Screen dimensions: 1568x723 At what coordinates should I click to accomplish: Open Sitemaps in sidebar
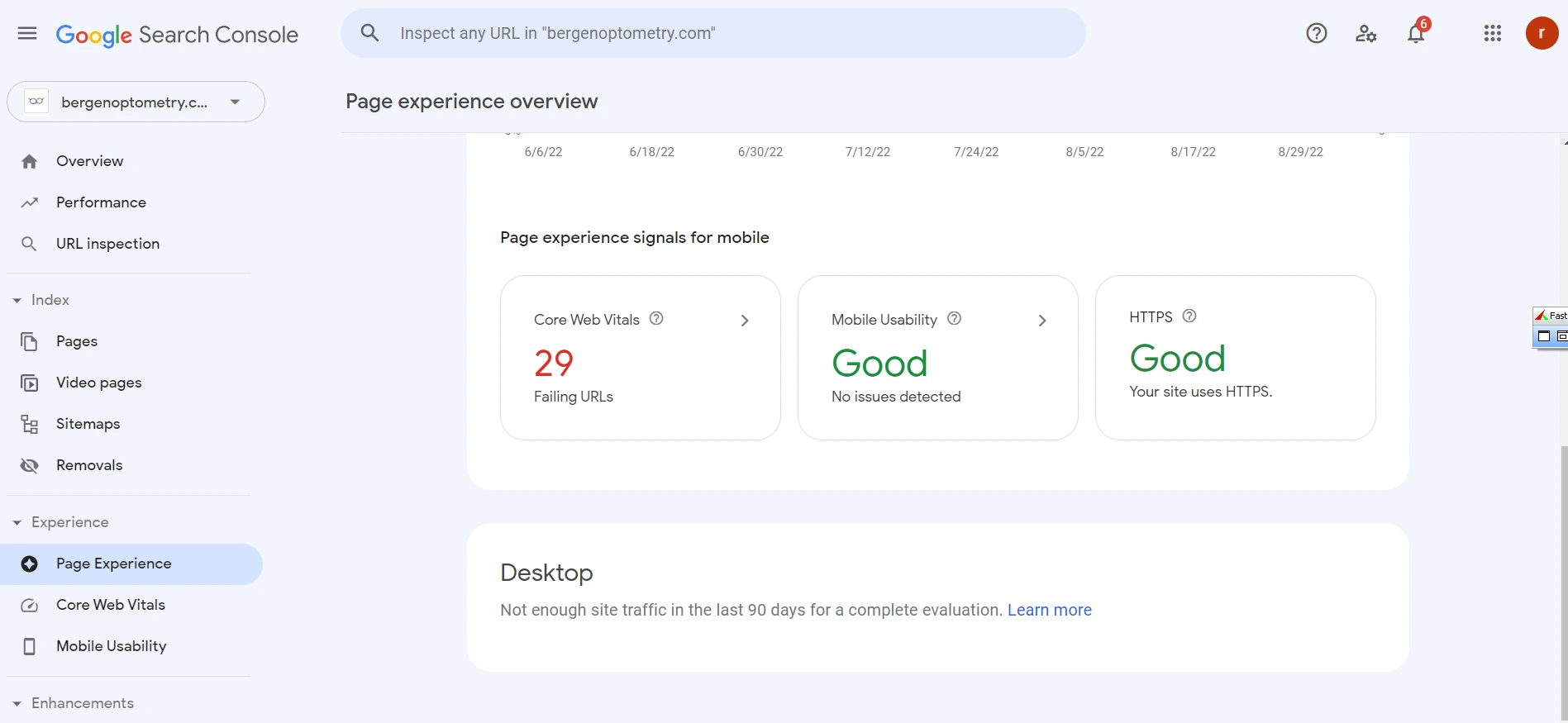tap(88, 424)
